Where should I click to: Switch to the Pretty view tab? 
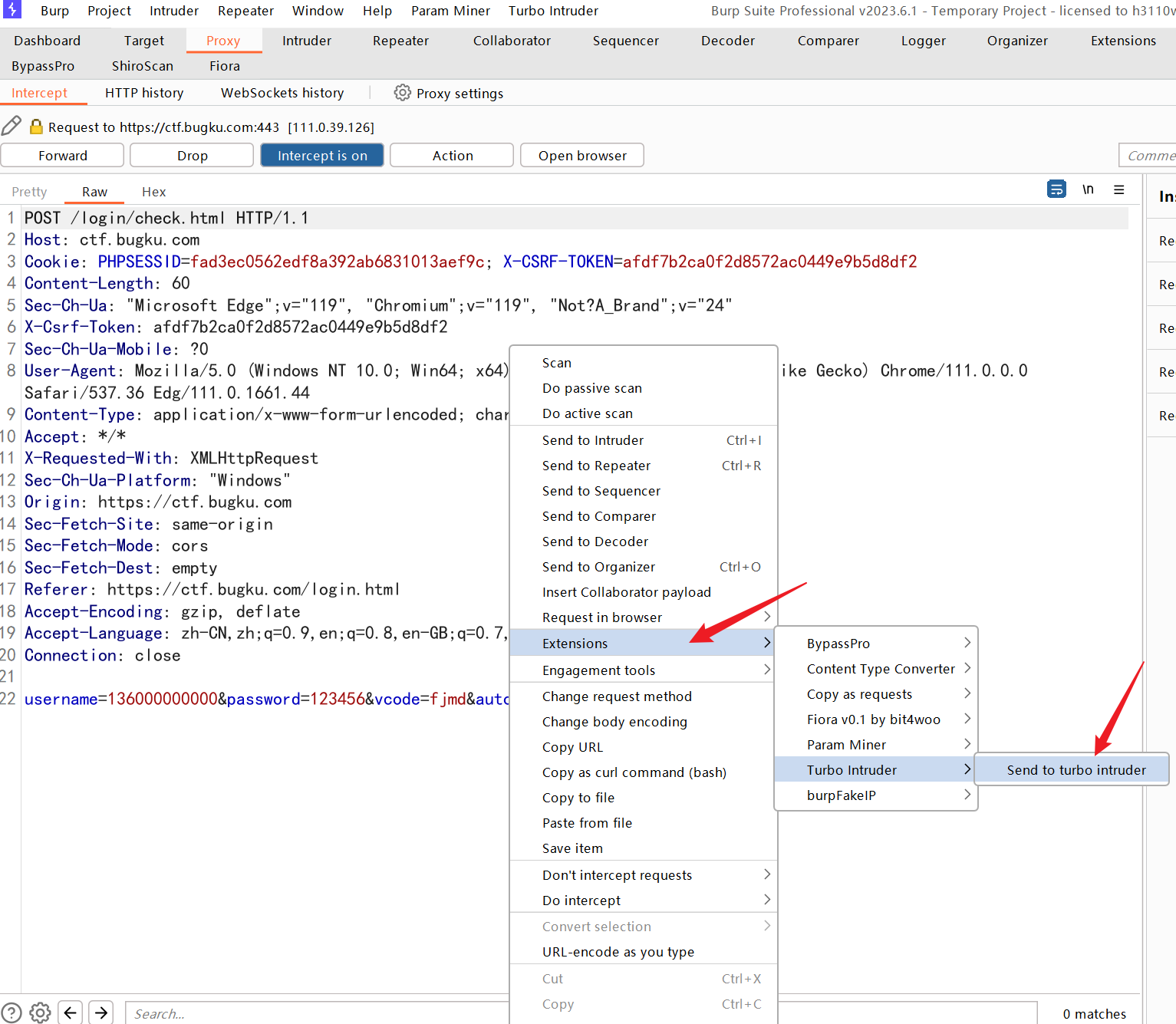29,192
